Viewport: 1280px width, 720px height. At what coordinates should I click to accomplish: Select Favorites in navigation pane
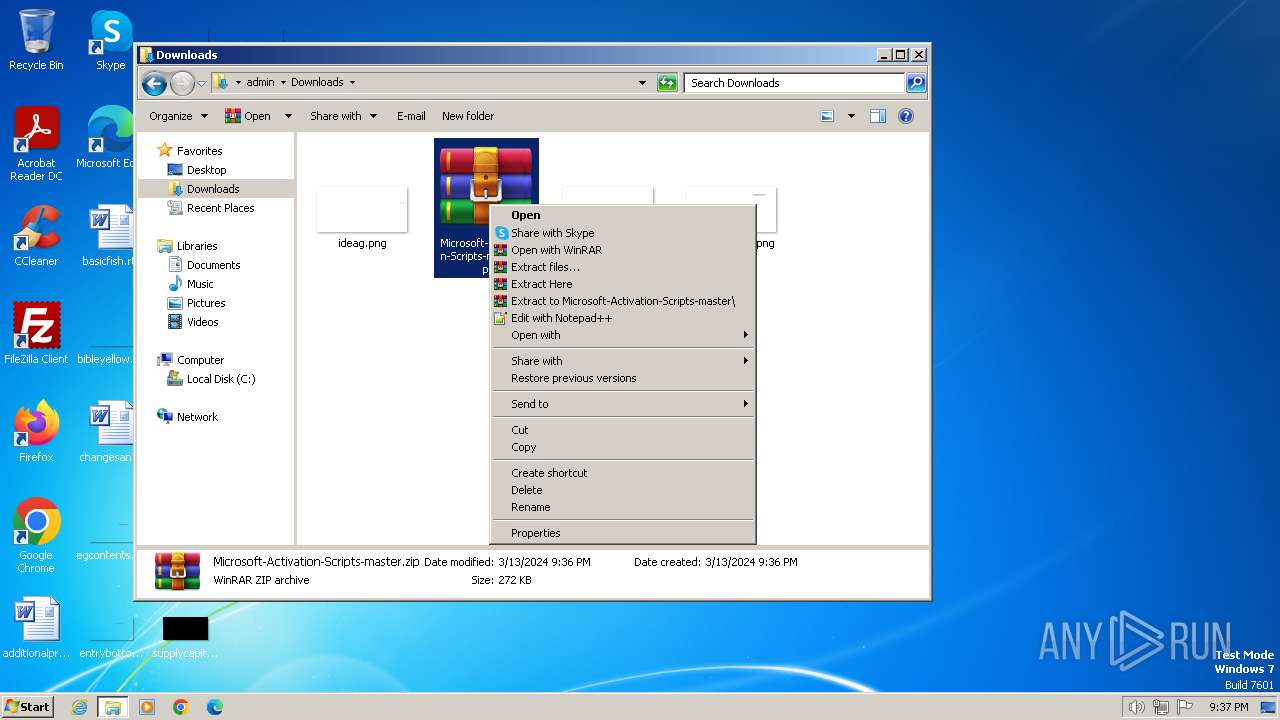pos(199,151)
